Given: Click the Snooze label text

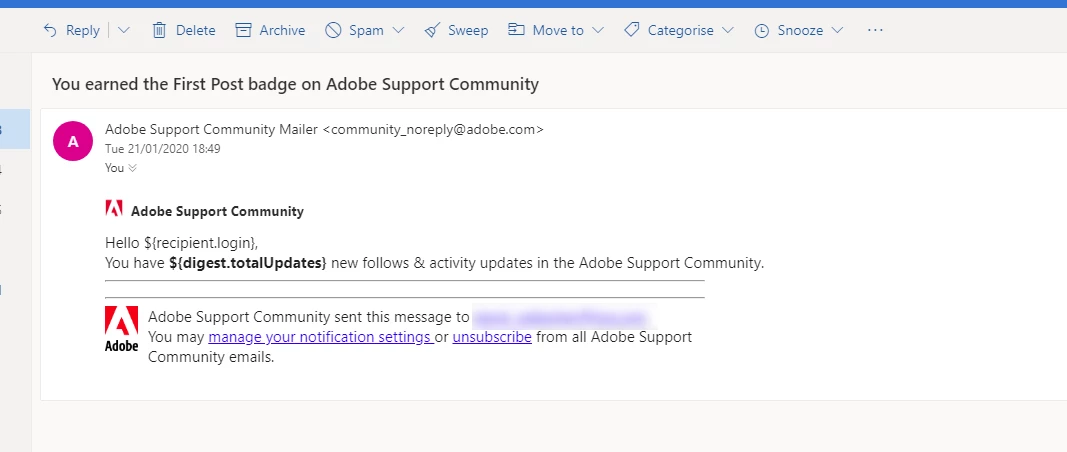Looking at the screenshot, I should tap(800, 31).
